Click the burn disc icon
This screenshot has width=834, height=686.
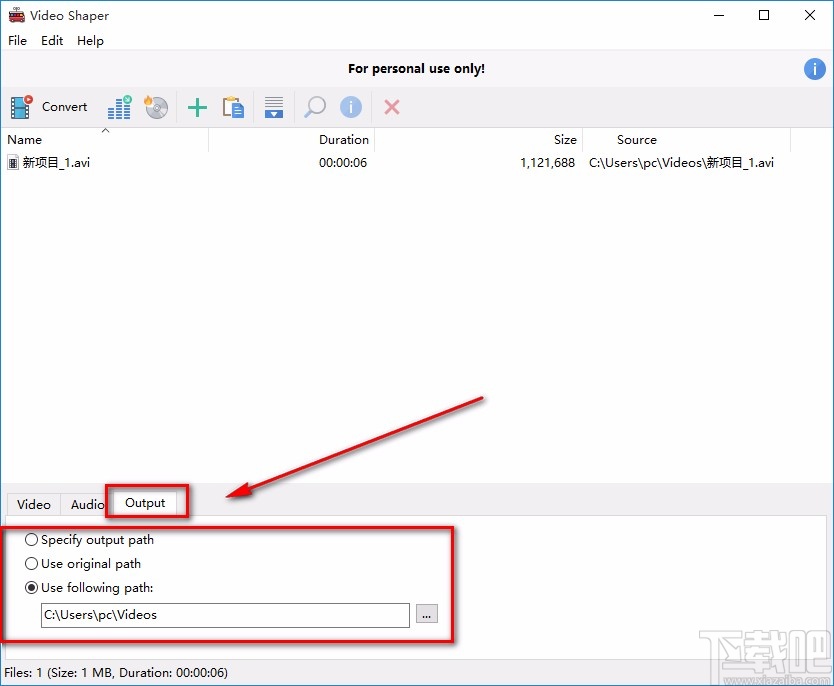(156, 107)
